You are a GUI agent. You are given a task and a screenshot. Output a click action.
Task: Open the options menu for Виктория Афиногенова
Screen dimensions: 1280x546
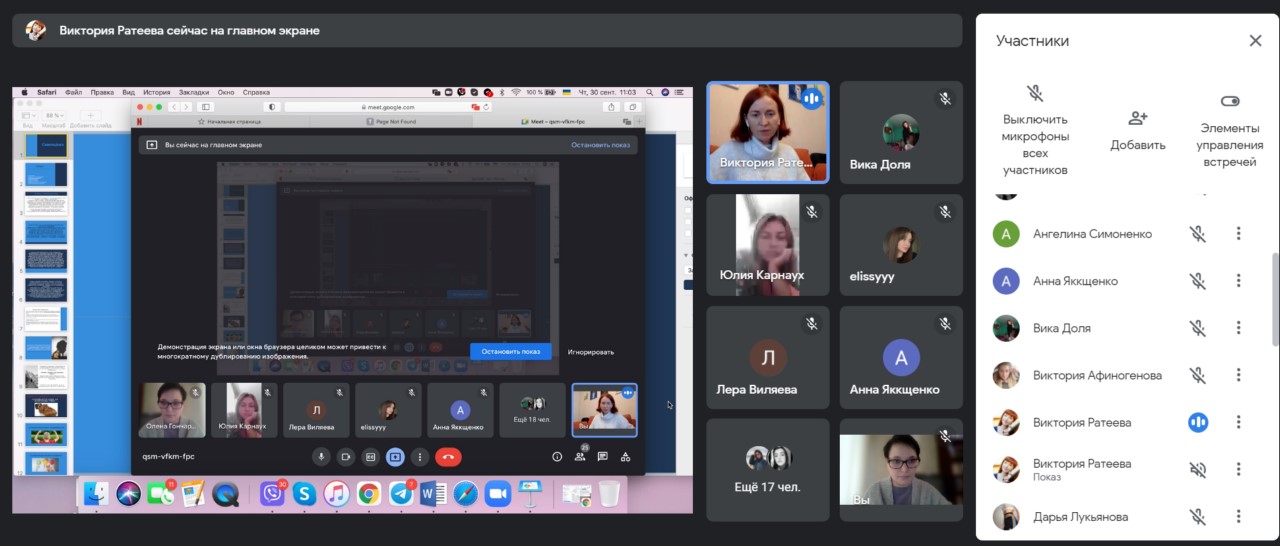point(1238,375)
